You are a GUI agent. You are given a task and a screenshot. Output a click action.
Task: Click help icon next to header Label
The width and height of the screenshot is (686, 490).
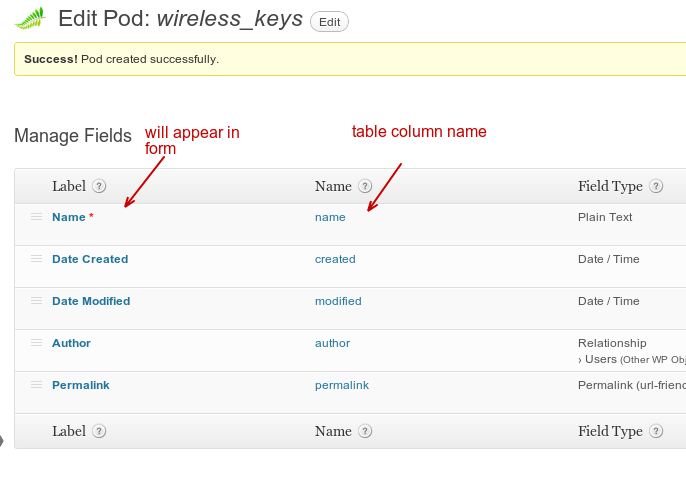(x=99, y=186)
